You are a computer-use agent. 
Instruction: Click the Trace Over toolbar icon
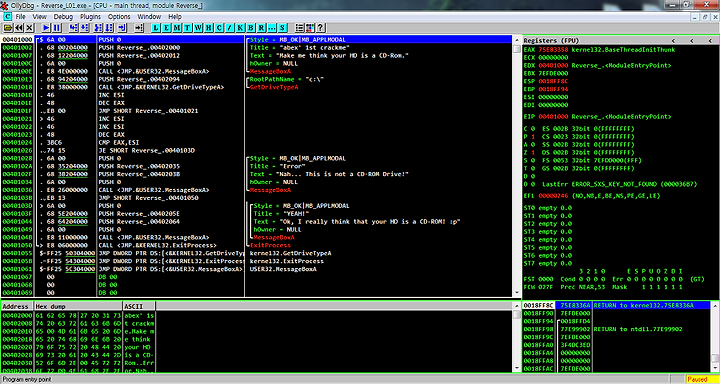109,28
